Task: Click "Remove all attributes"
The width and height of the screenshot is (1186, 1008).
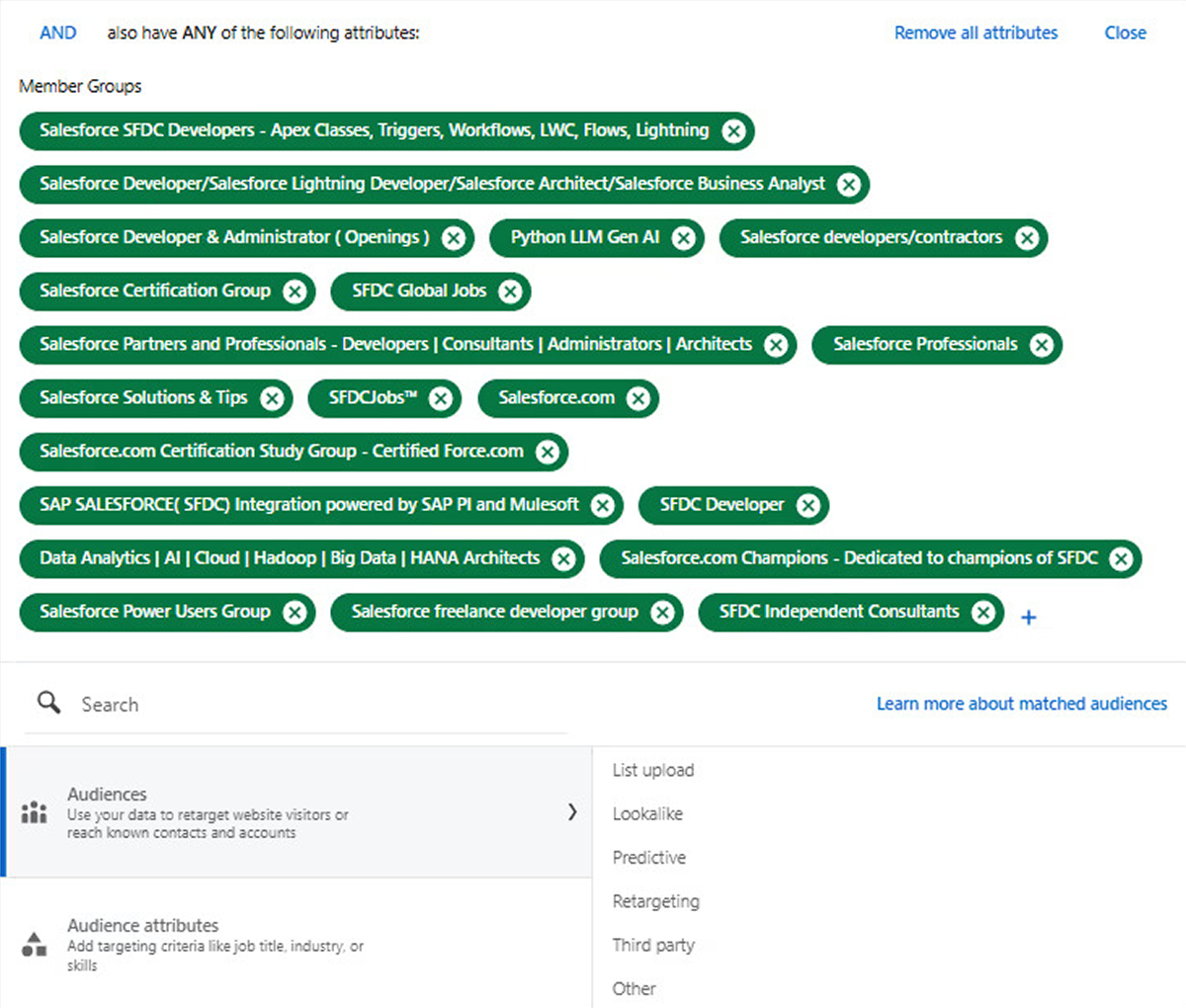Action: pyautogui.click(x=974, y=33)
